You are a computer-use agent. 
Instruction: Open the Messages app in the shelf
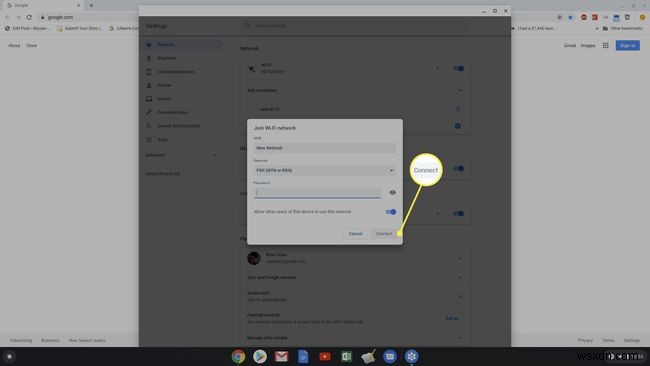coord(390,356)
